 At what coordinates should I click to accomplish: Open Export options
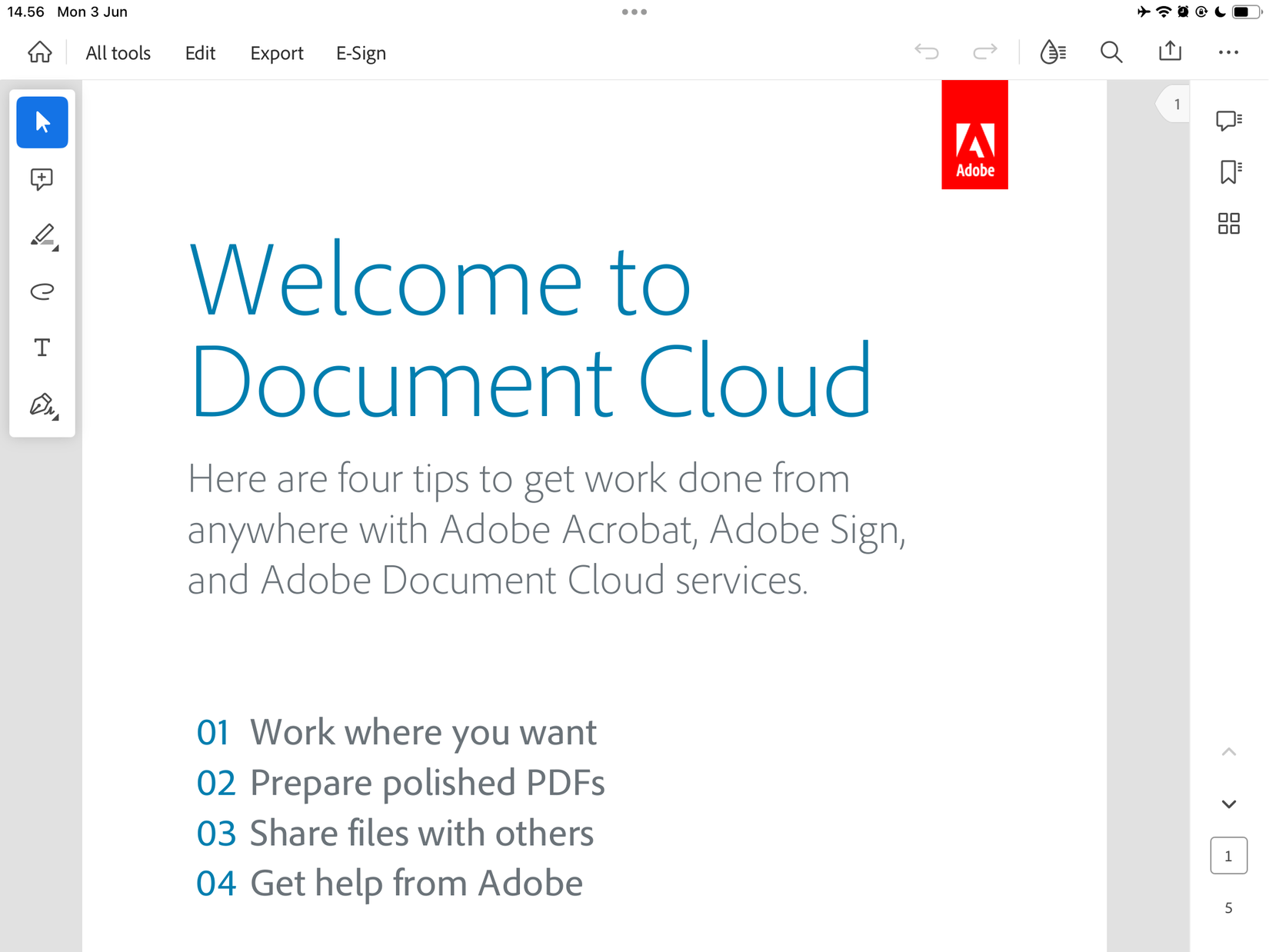coord(276,52)
